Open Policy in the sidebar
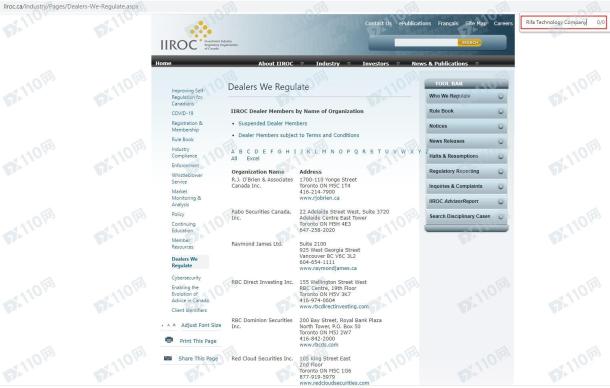This screenshot has height=388, width=610. (178, 214)
